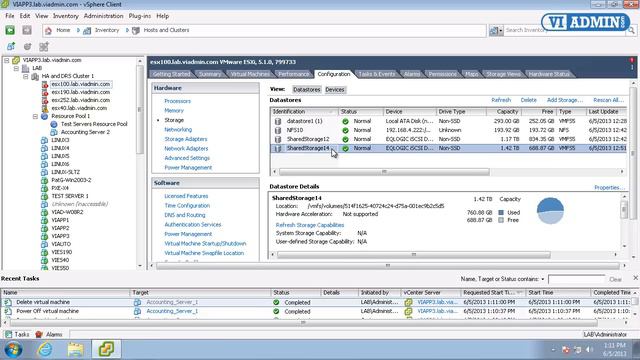Launch Internet Explorer from taskbar
This screenshot has width=640, height=360.
(x=45, y=350)
